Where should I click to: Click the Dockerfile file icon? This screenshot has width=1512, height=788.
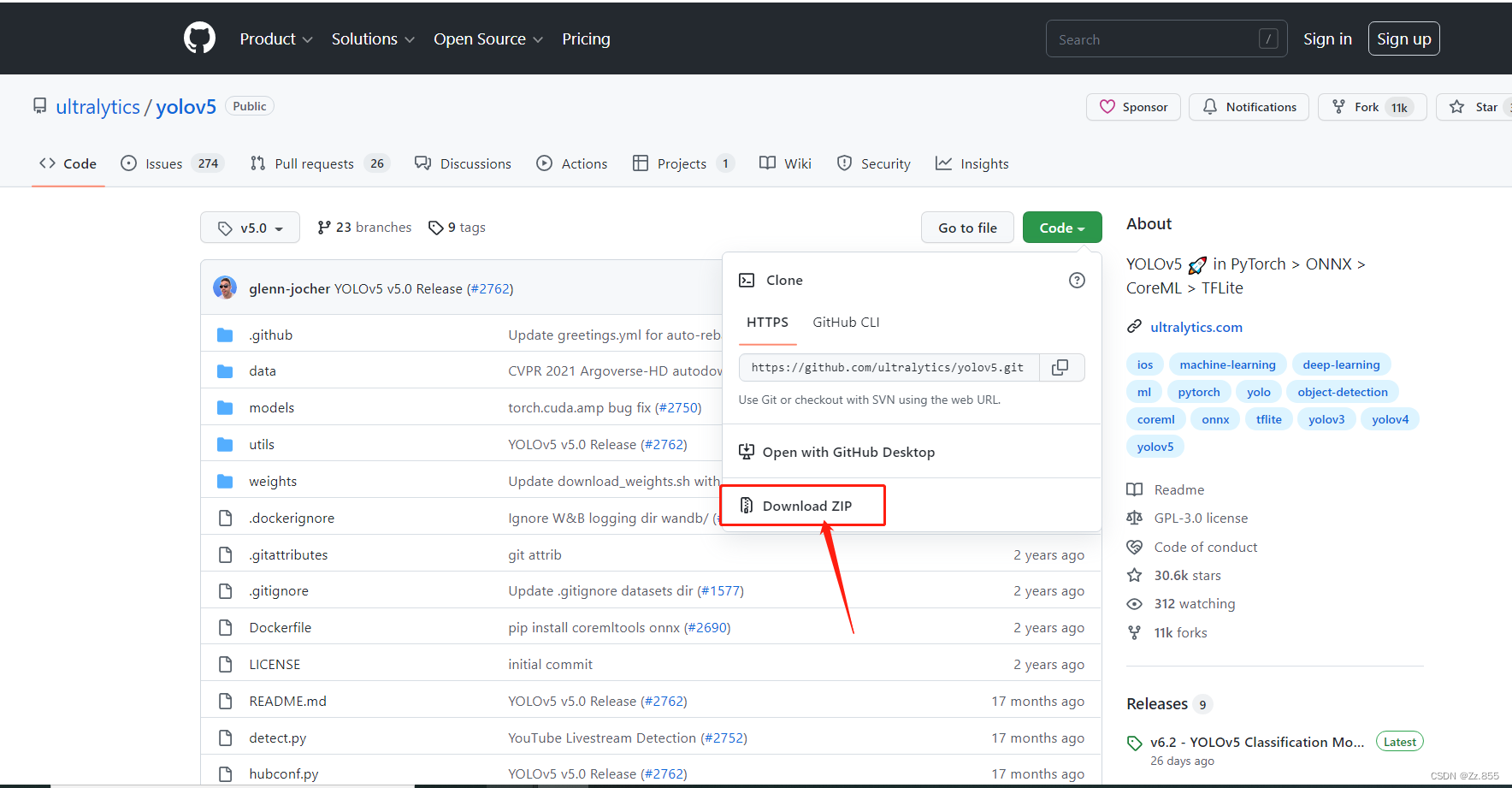click(225, 627)
